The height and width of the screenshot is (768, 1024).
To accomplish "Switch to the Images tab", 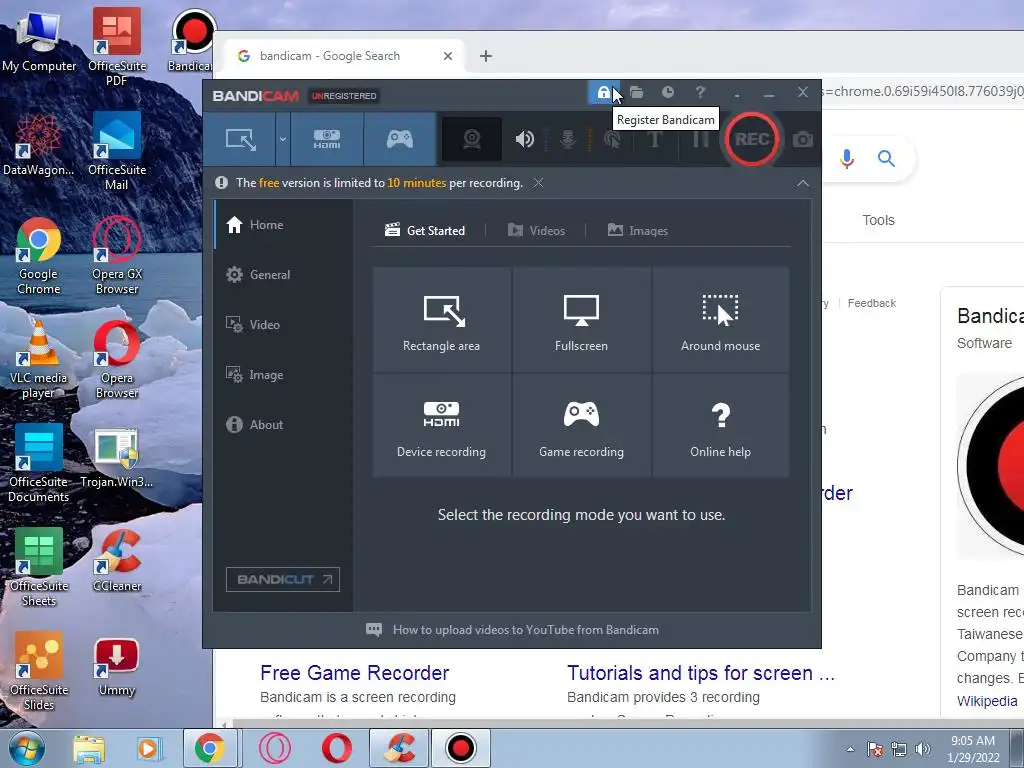I will (x=637, y=231).
